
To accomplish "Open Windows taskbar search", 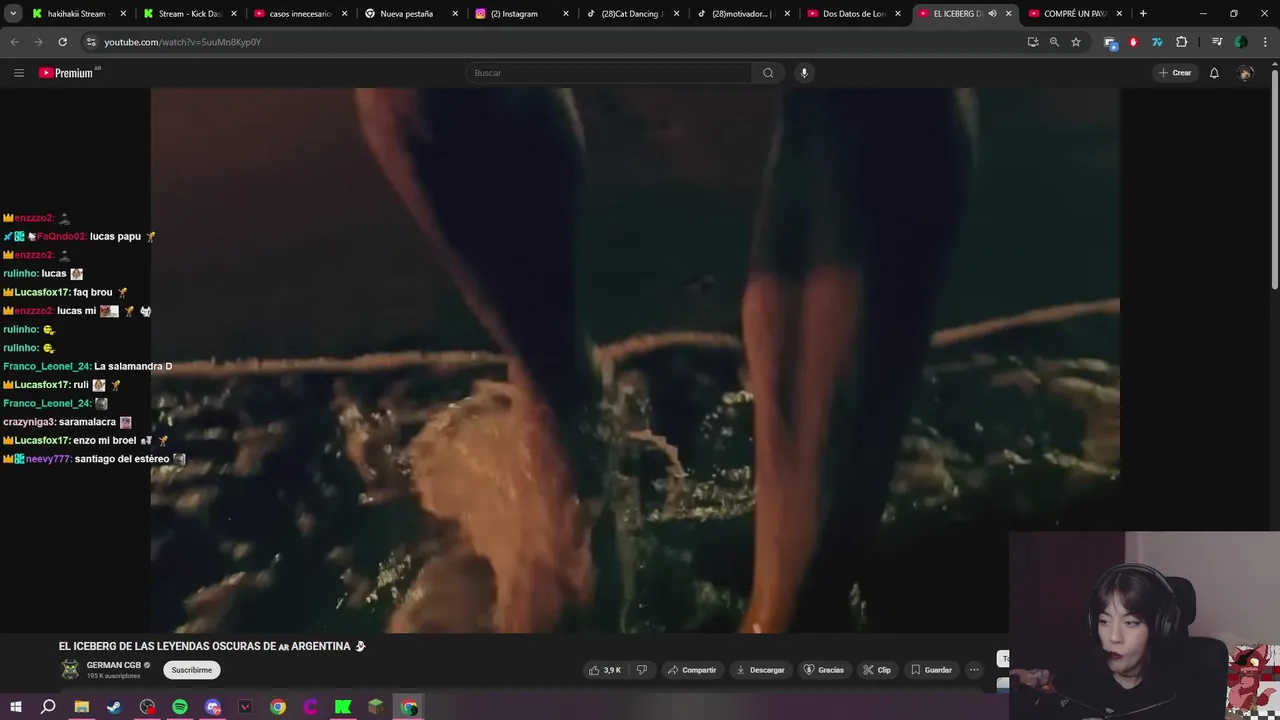I will click(48, 707).
